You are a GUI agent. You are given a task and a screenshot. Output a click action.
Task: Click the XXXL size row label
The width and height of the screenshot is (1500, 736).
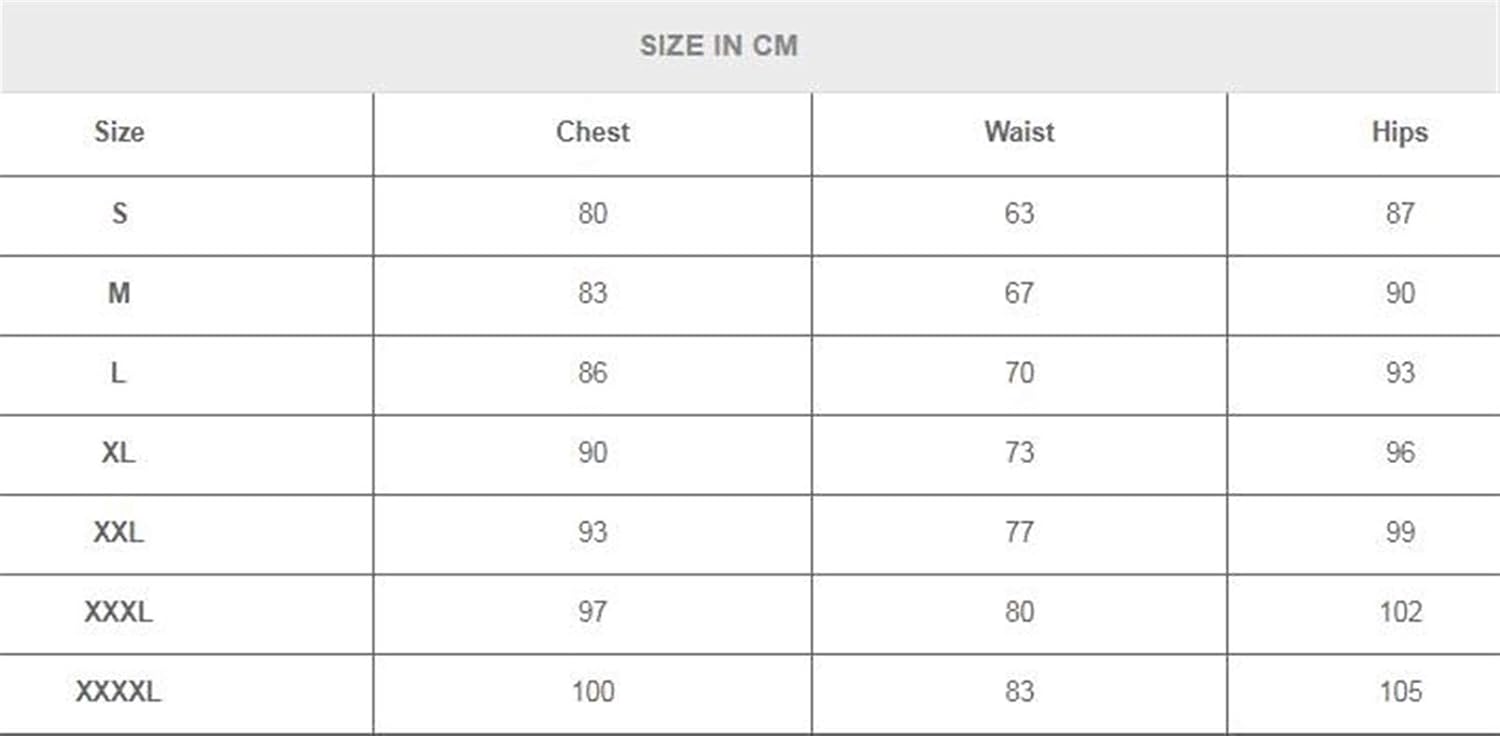(119, 612)
